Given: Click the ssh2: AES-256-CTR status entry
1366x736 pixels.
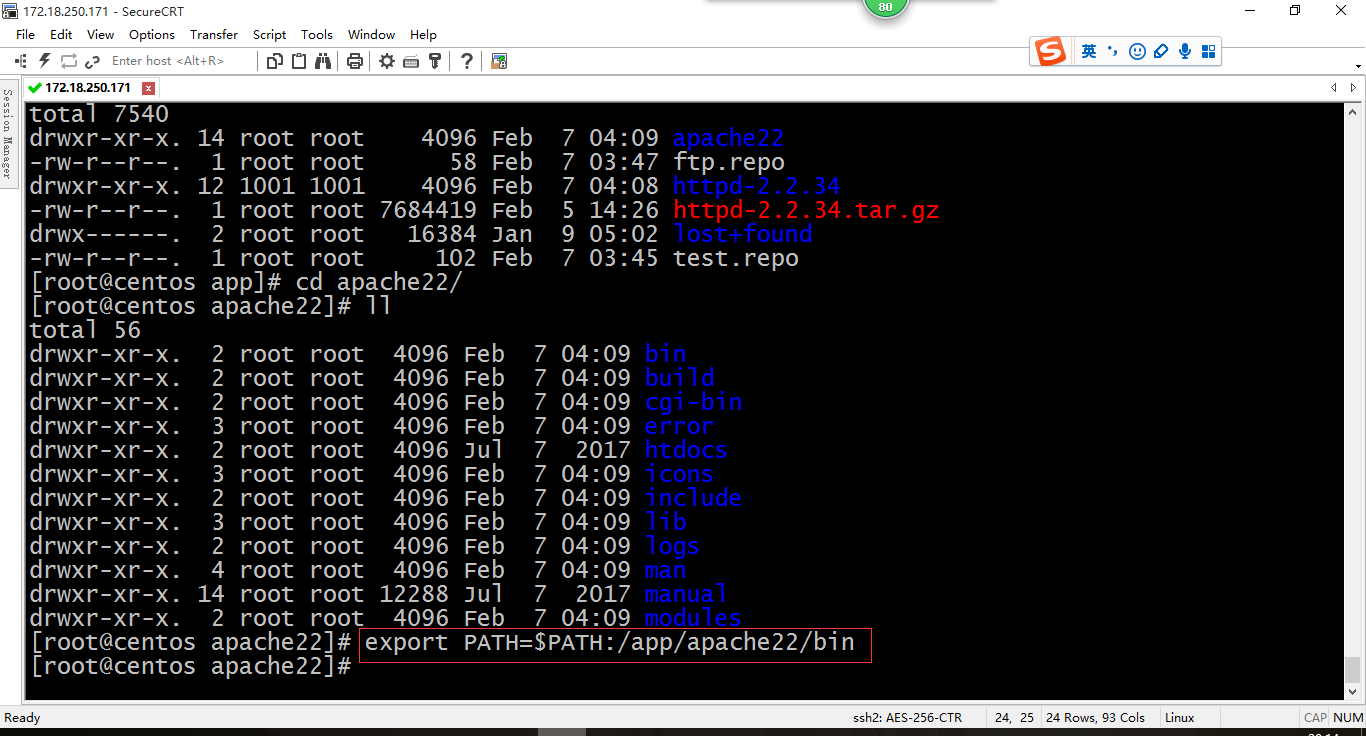Looking at the screenshot, I should click(907, 717).
